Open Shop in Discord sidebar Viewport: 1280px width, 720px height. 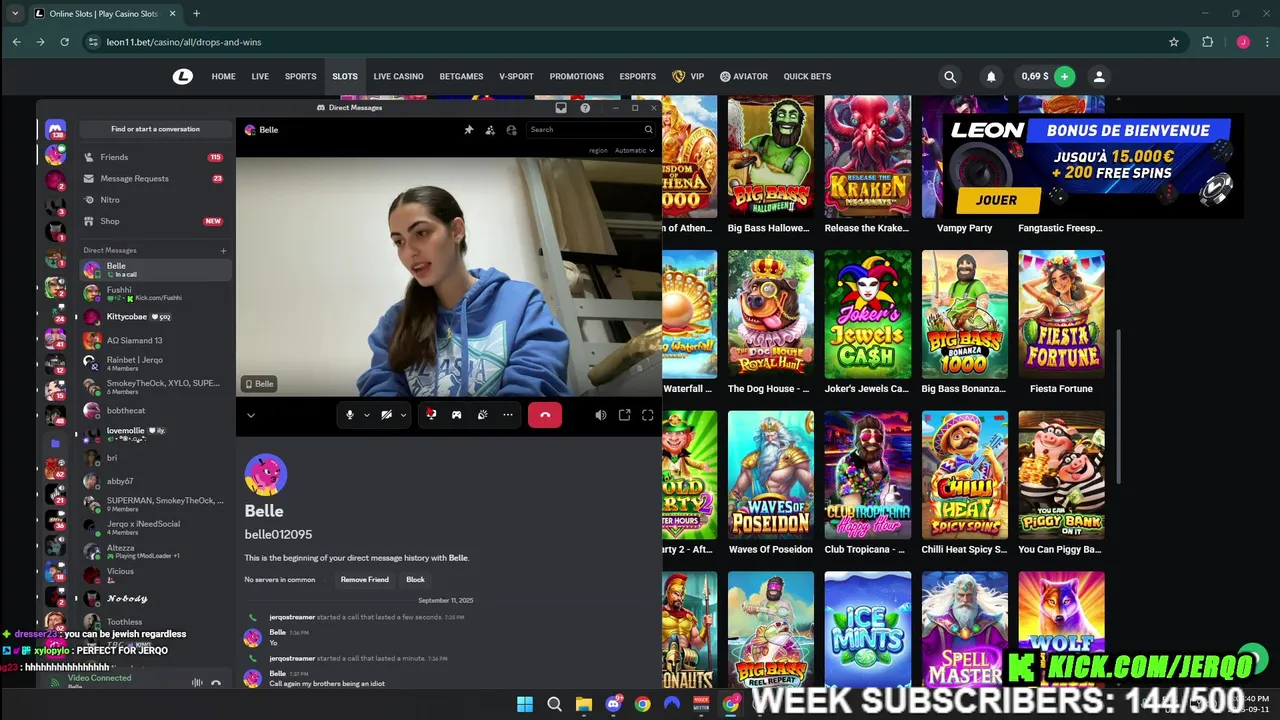click(155, 221)
